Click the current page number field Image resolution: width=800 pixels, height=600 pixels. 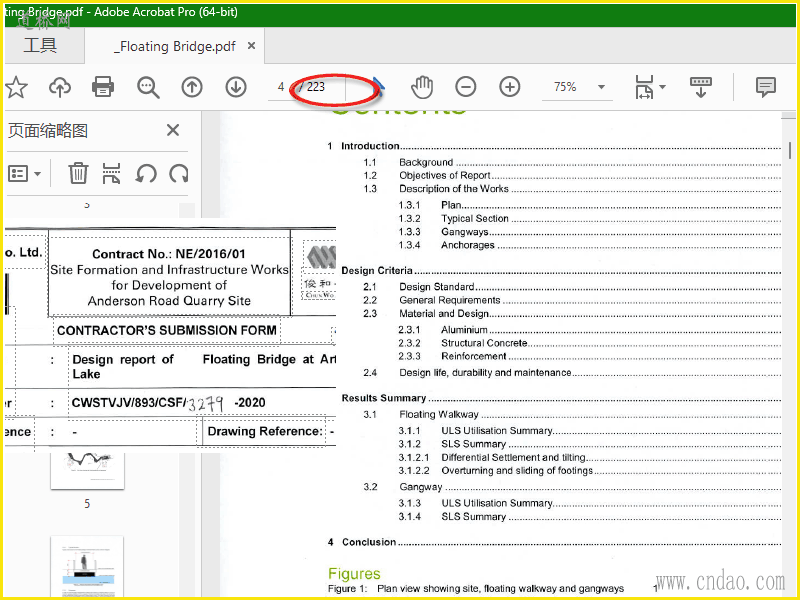coord(281,87)
